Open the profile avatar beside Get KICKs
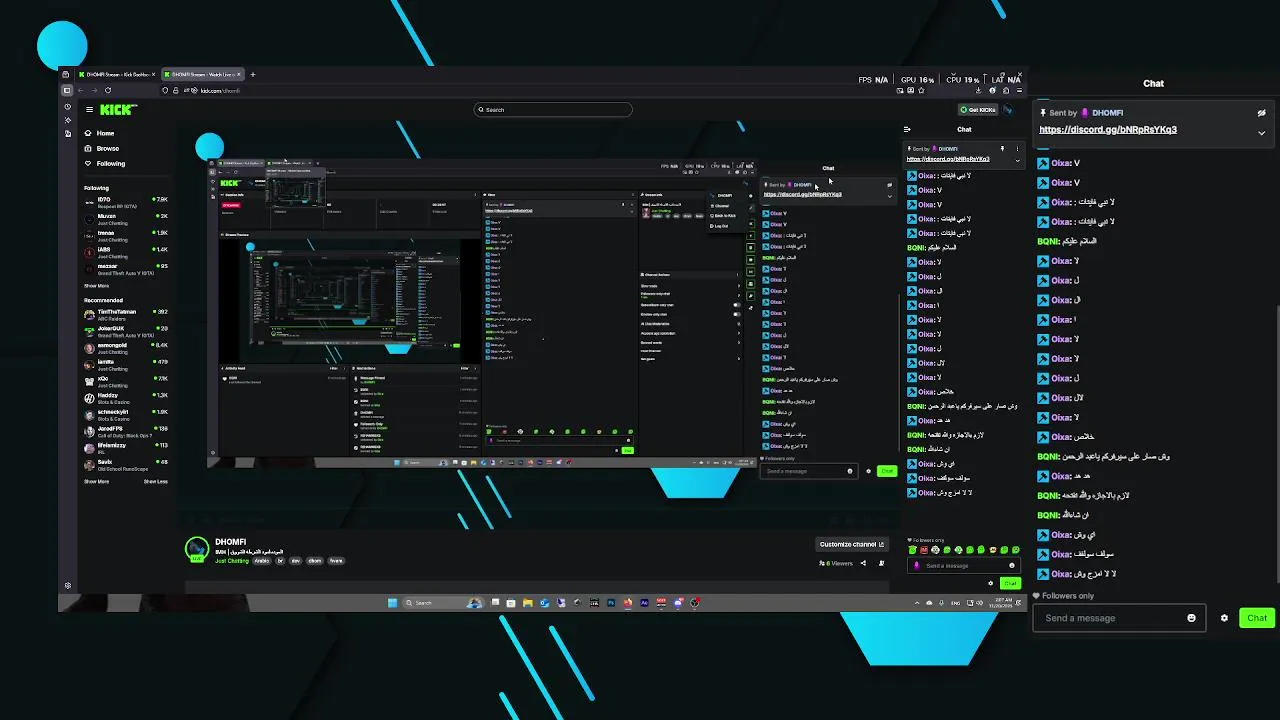Image resolution: width=1280 pixels, height=720 pixels. coord(1008,110)
